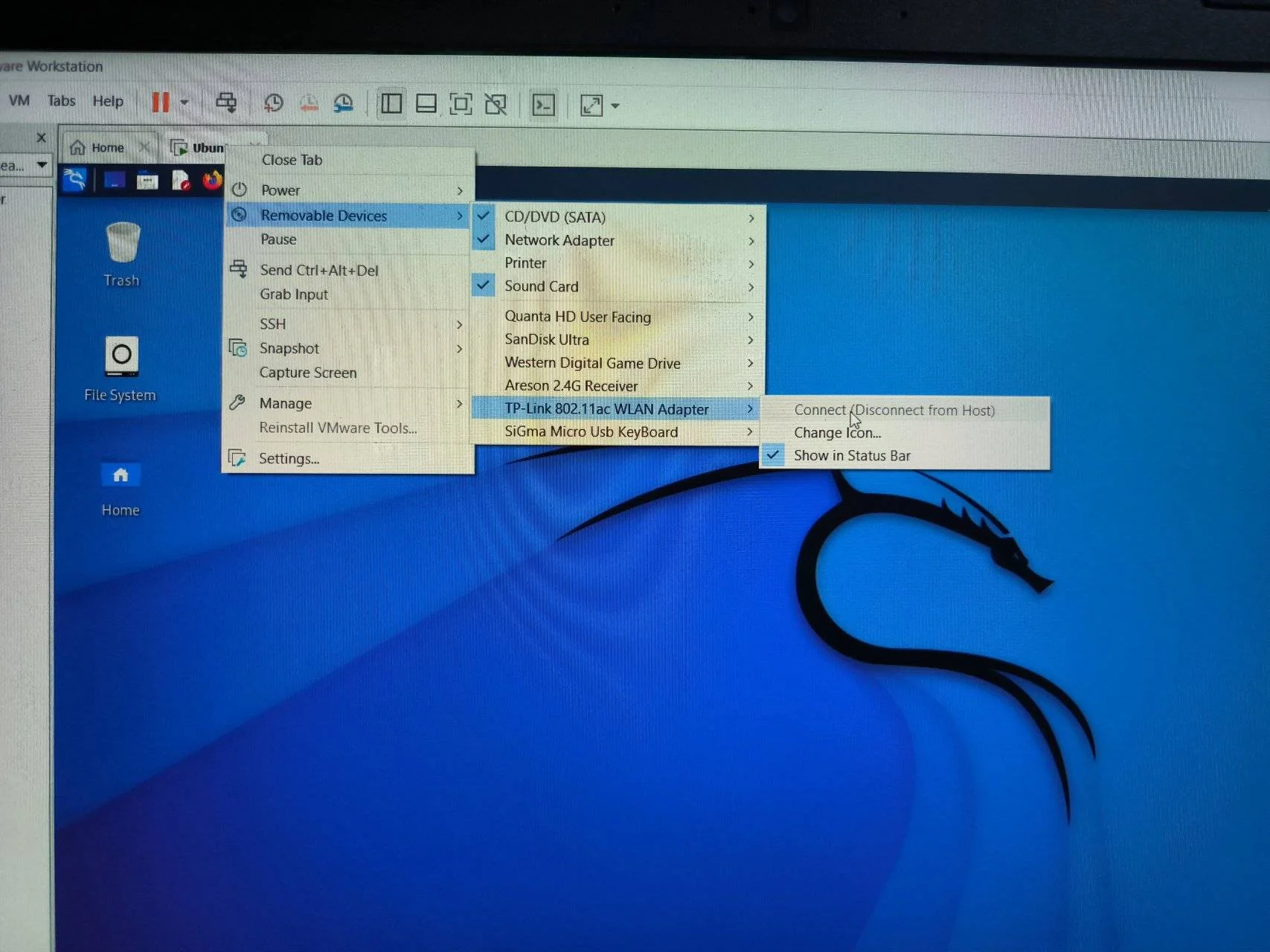1270x952 pixels.
Task: Pause the virtual machine with the toolbar button
Action: [160, 102]
